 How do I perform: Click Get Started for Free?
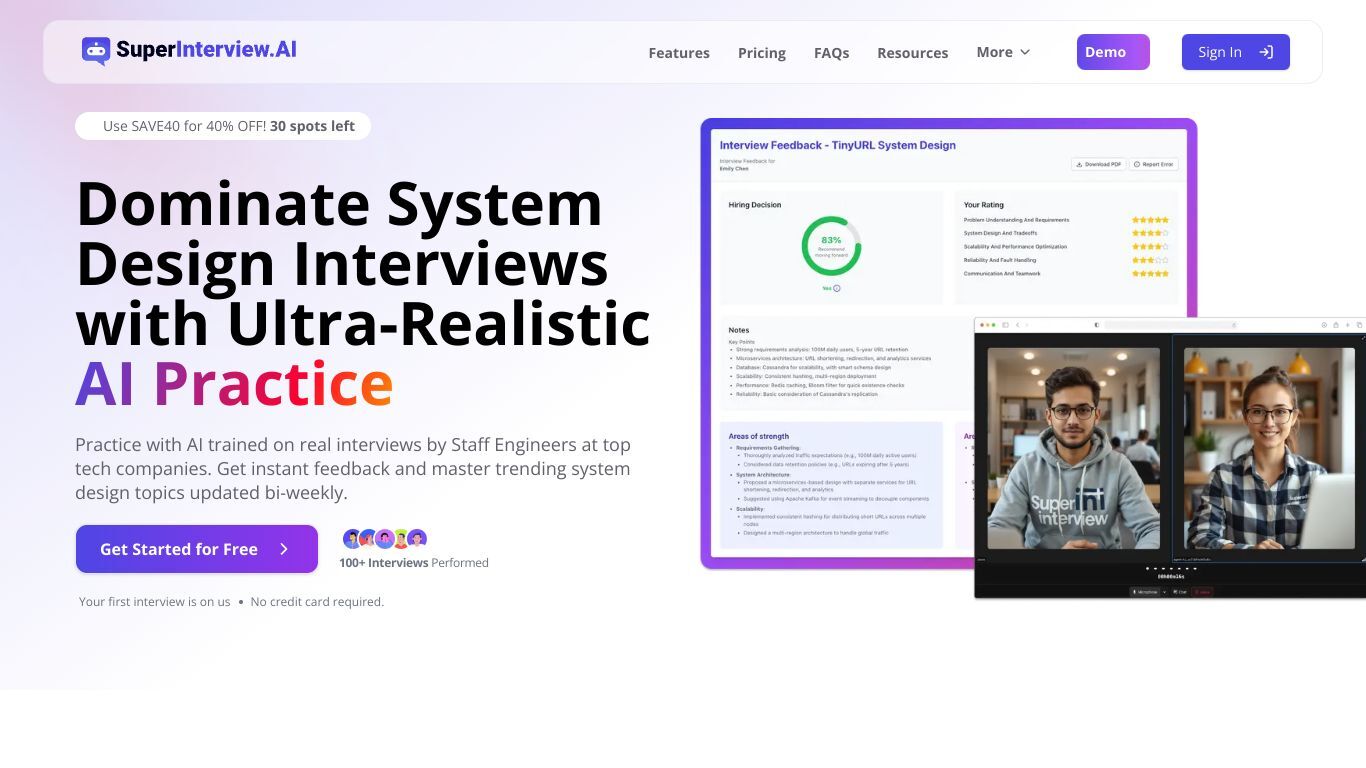coord(197,549)
